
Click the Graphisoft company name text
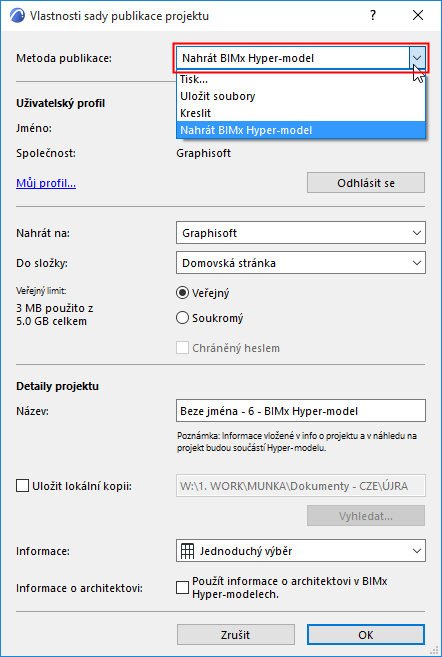pos(204,153)
